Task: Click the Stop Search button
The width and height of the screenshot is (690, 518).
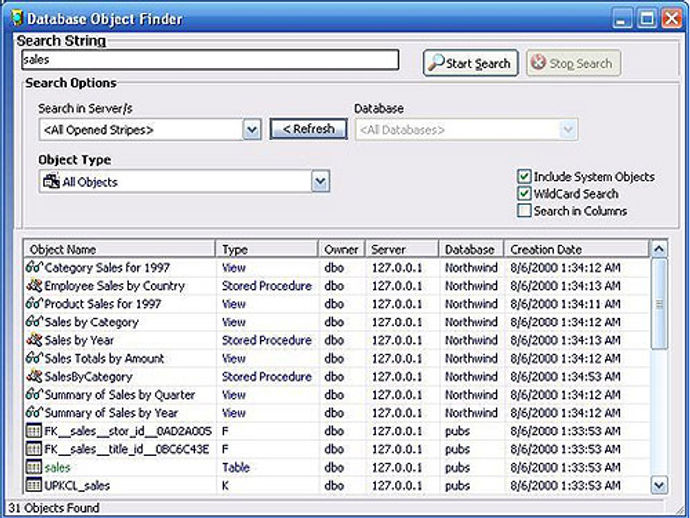Action: point(573,63)
